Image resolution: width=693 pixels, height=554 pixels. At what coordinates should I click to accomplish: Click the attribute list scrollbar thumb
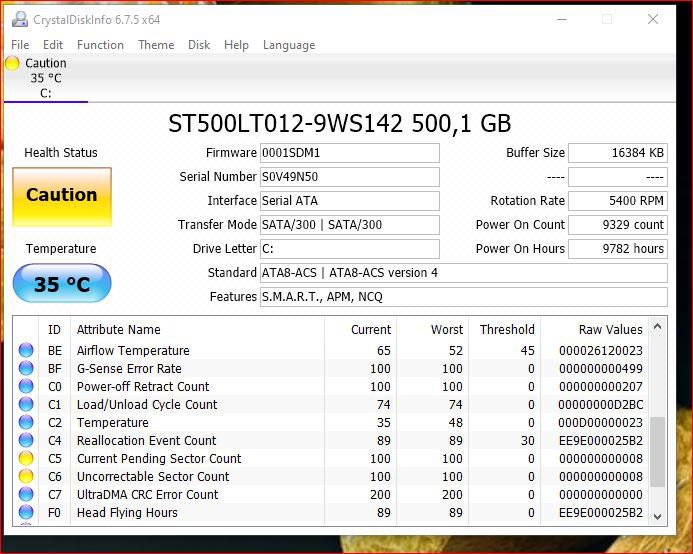(x=657, y=451)
